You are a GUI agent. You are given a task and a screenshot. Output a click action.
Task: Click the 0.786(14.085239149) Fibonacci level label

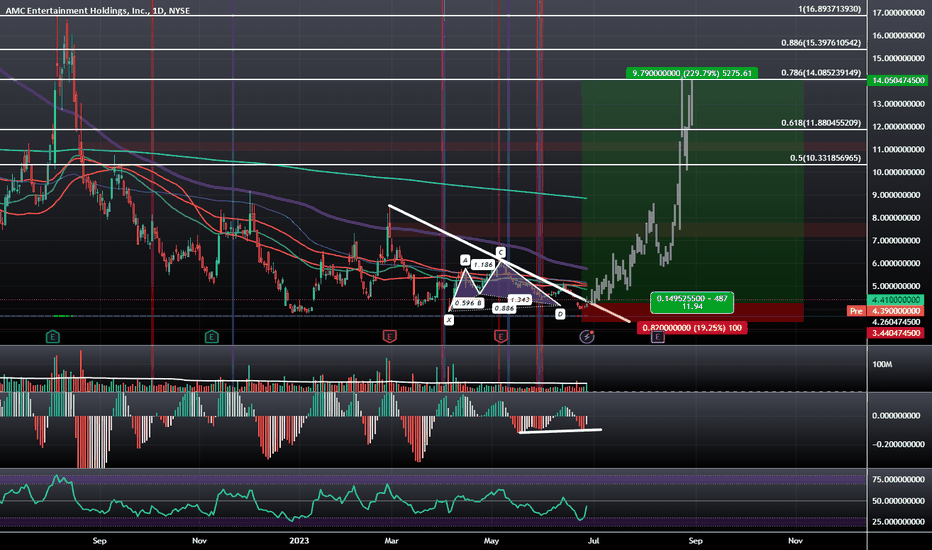click(821, 73)
